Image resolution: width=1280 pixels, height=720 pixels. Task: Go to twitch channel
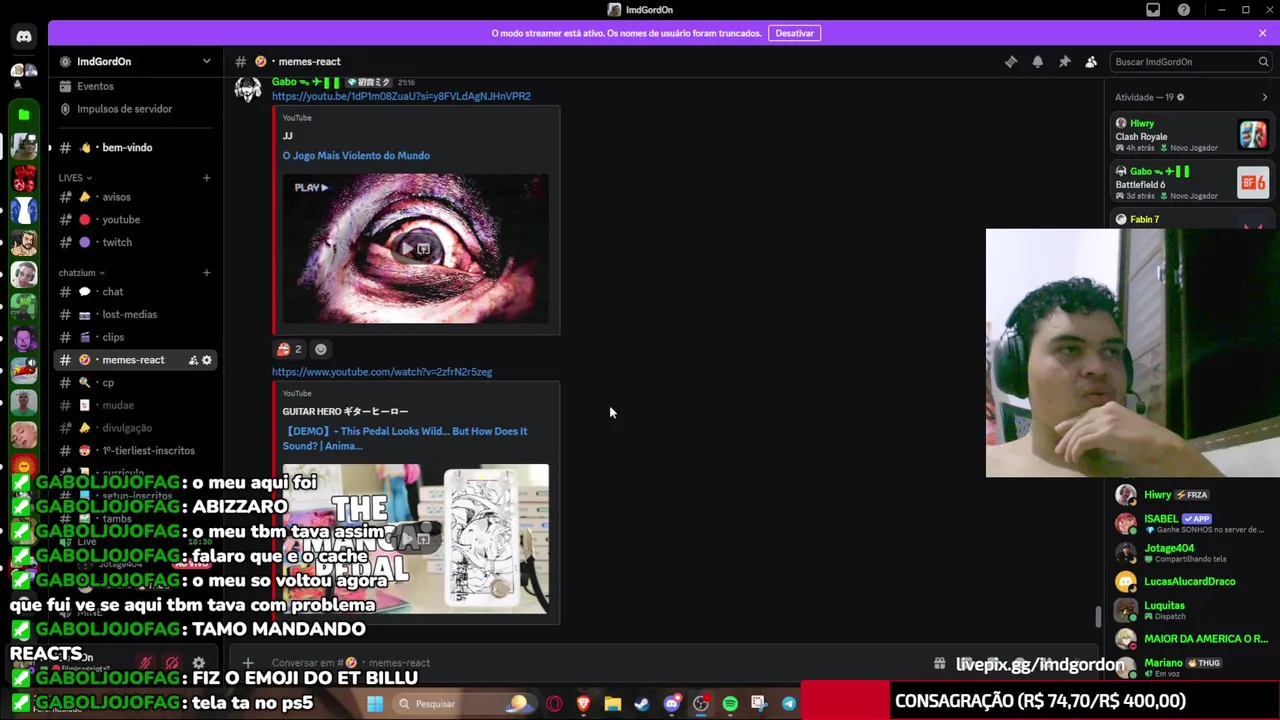(135, 243)
